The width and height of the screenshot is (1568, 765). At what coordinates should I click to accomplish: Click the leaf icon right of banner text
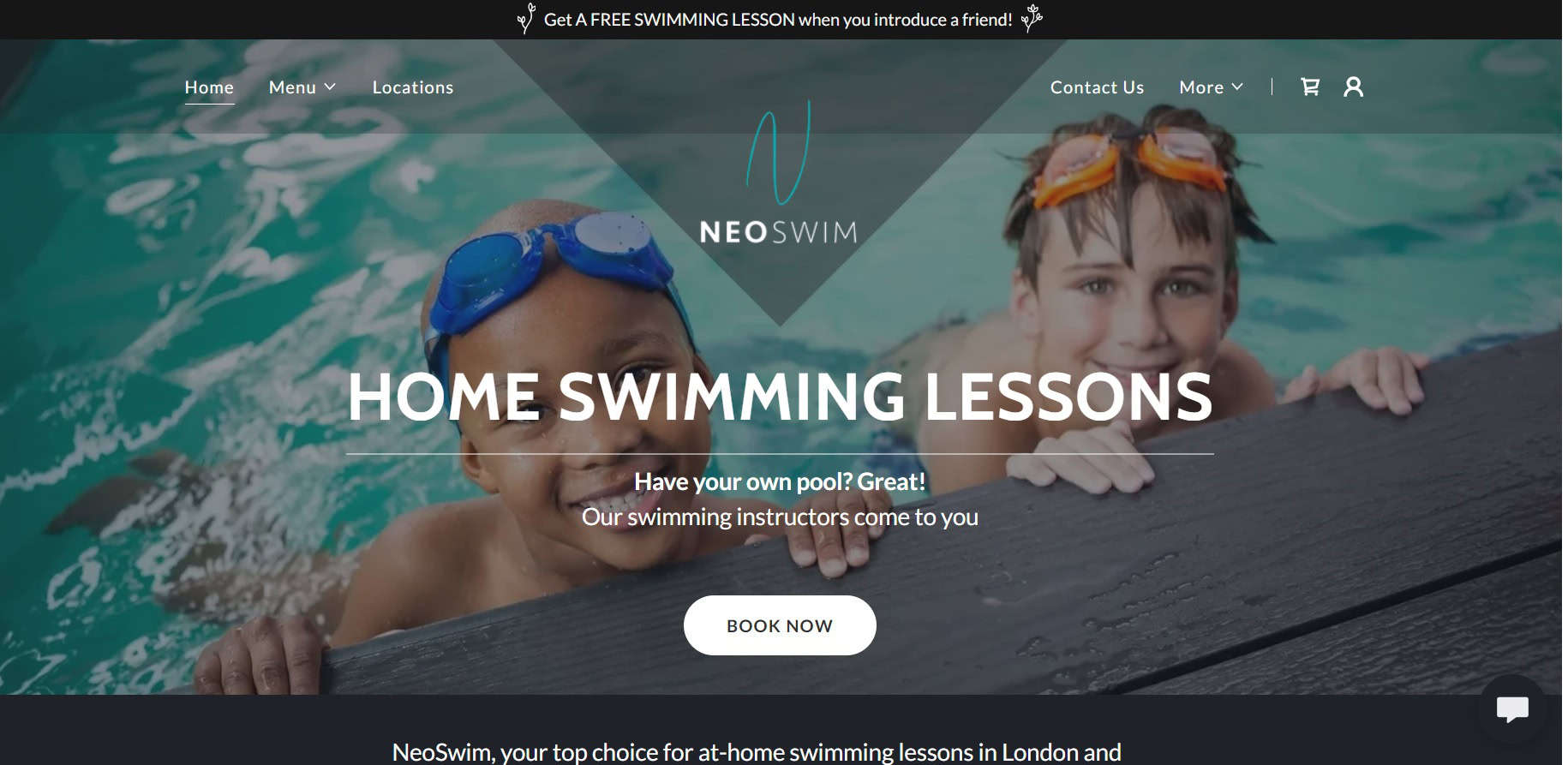[x=1032, y=18]
